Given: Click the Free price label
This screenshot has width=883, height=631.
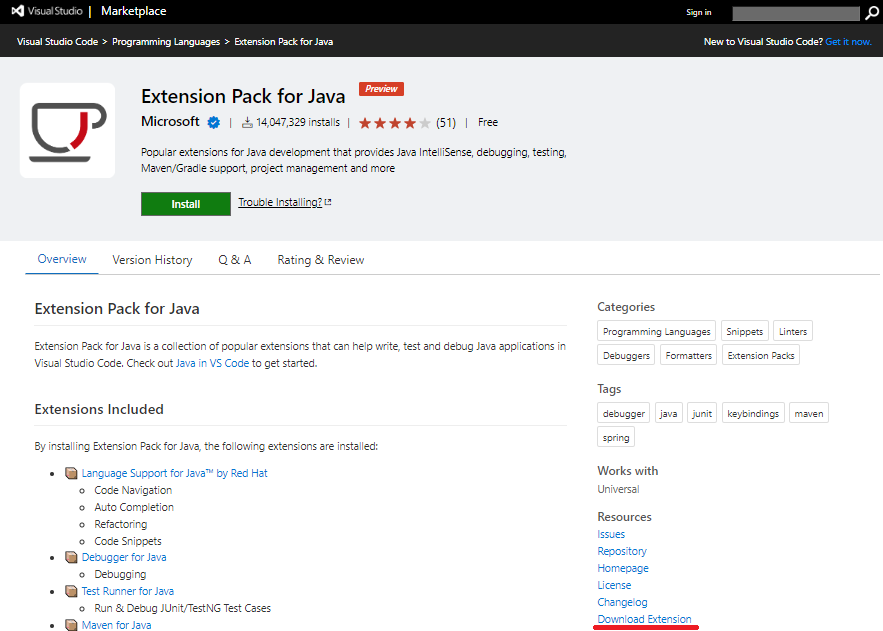Looking at the screenshot, I should click(488, 122).
